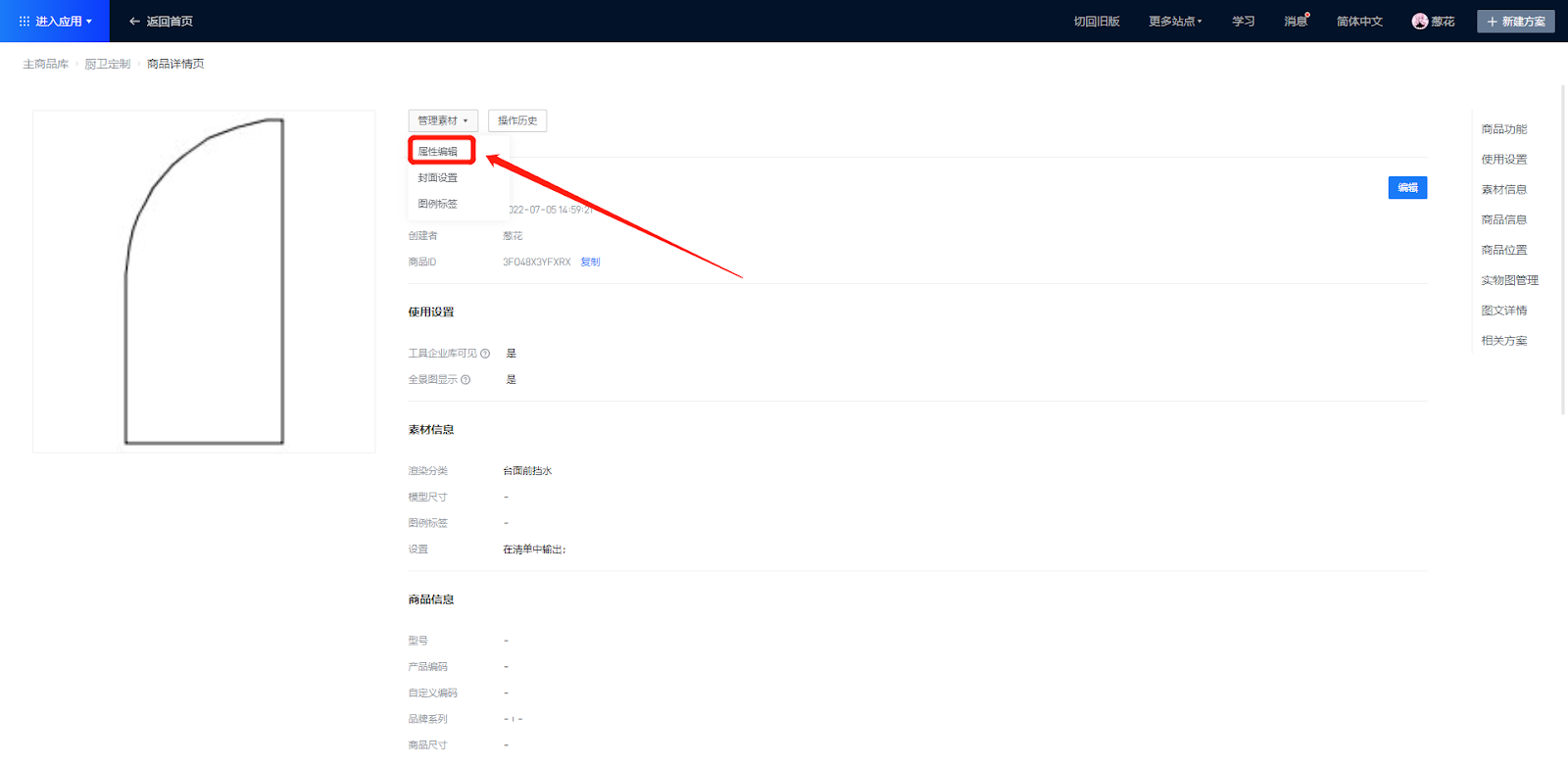This screenshot has height=765, width=1568.
Task: Open 消息 notifications
Action: point(1296,21)
